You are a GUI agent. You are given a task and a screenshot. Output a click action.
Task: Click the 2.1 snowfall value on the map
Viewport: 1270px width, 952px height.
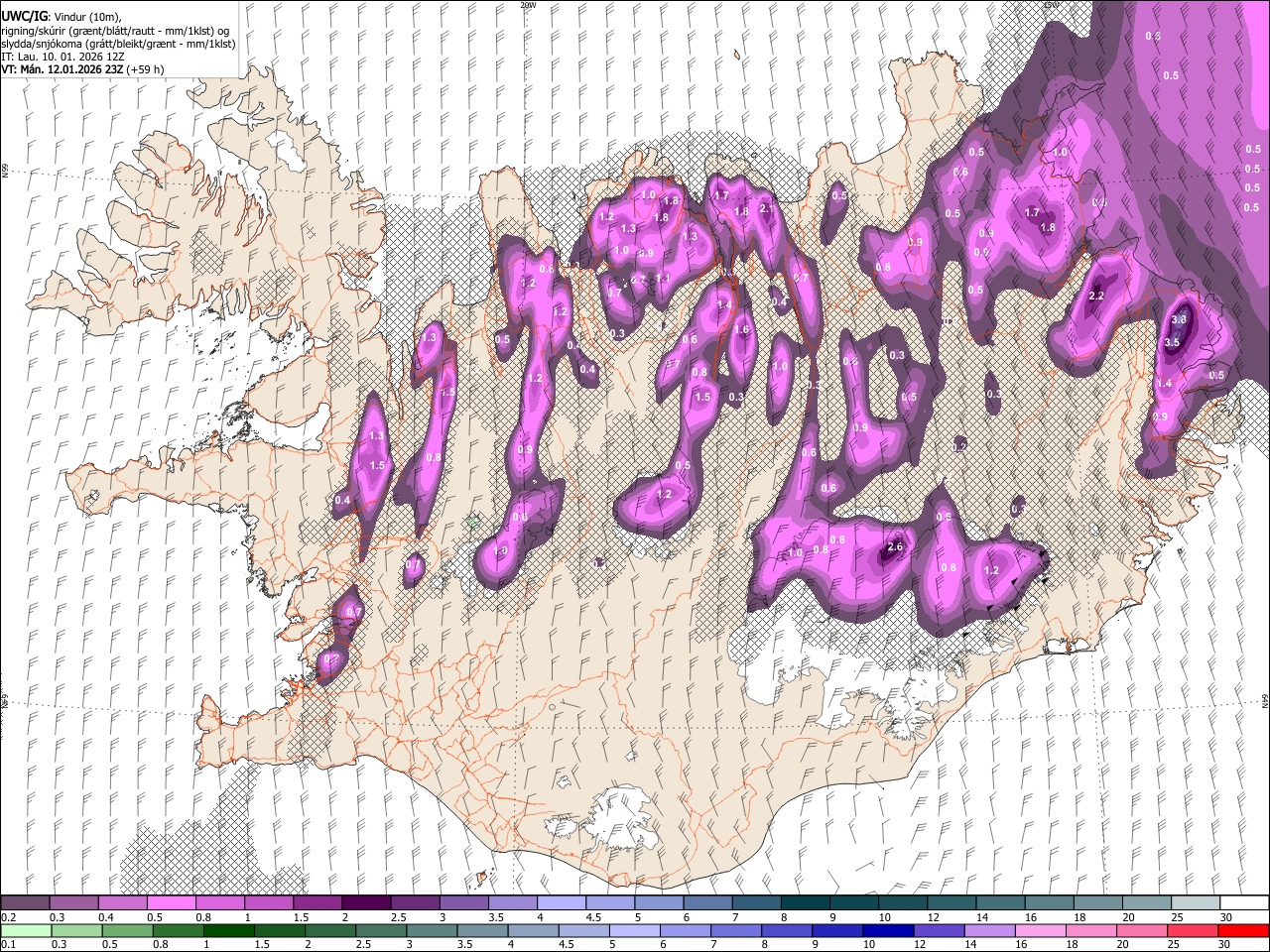[766, 209]
